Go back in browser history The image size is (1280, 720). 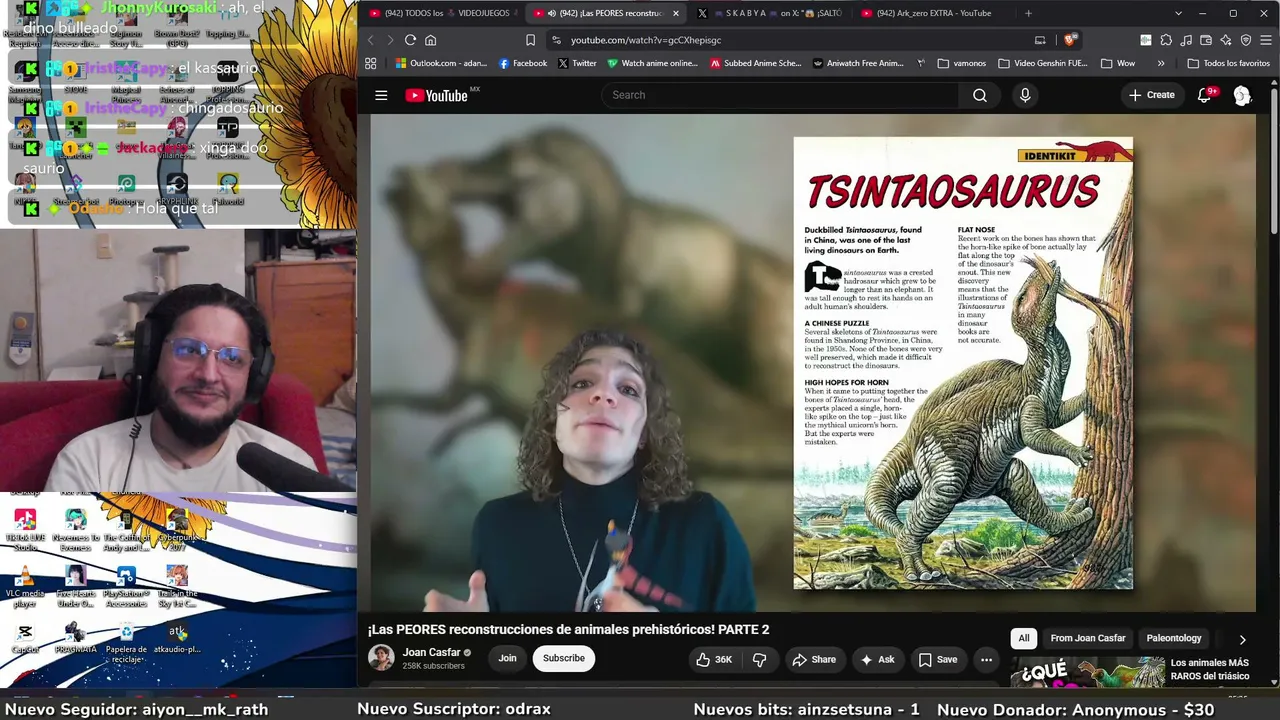click(x=370, y=40)
